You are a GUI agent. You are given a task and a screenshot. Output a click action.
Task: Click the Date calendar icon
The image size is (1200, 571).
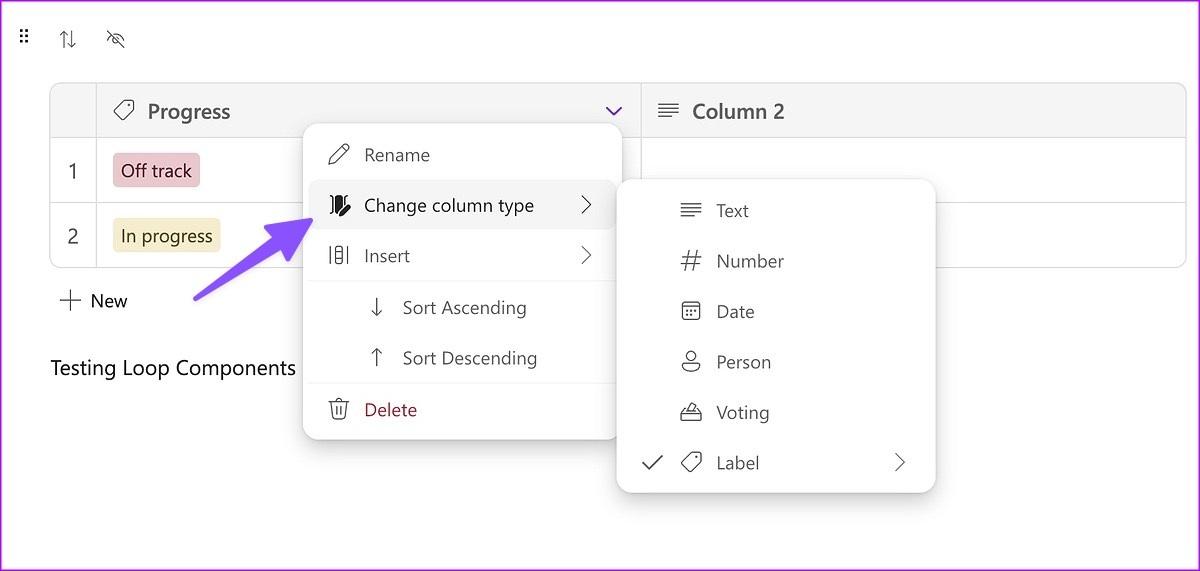pos(690,312)
